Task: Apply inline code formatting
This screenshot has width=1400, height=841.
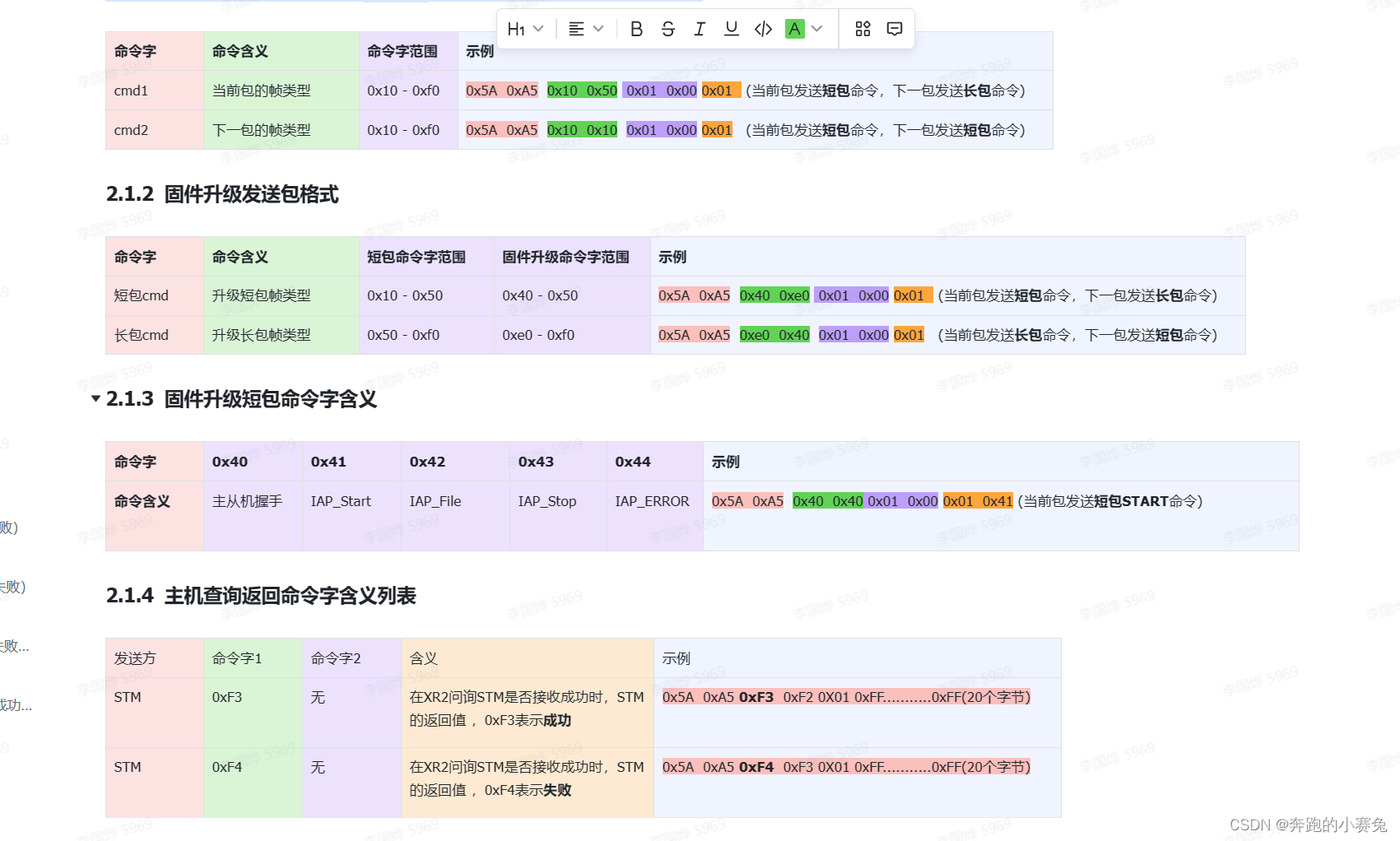Action: pos(763,29)
